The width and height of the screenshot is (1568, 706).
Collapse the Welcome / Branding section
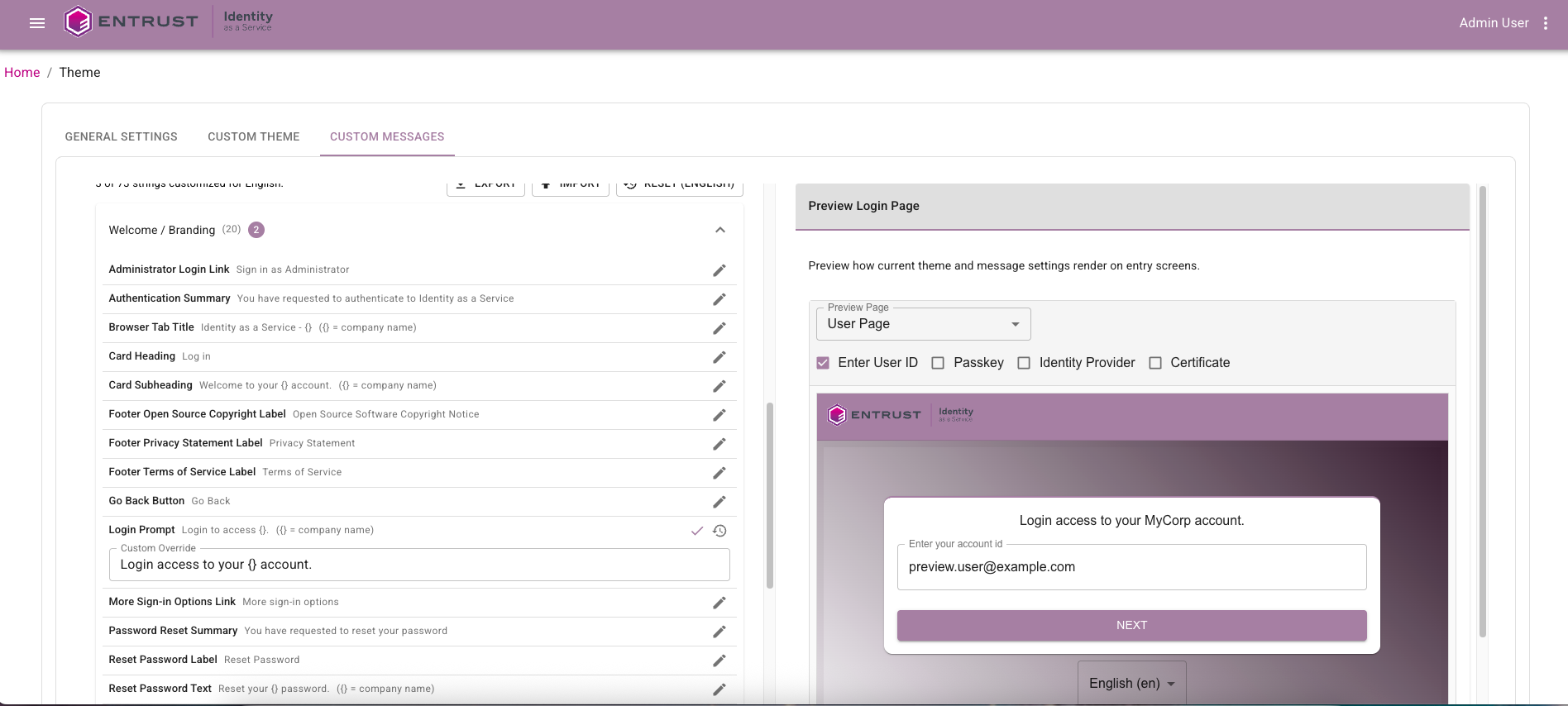point(720,230)
